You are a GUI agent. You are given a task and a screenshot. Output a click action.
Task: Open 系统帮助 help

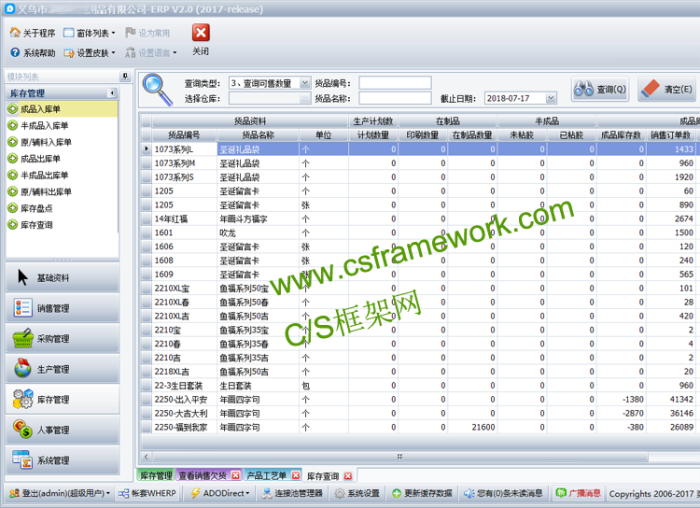point(33,53)
